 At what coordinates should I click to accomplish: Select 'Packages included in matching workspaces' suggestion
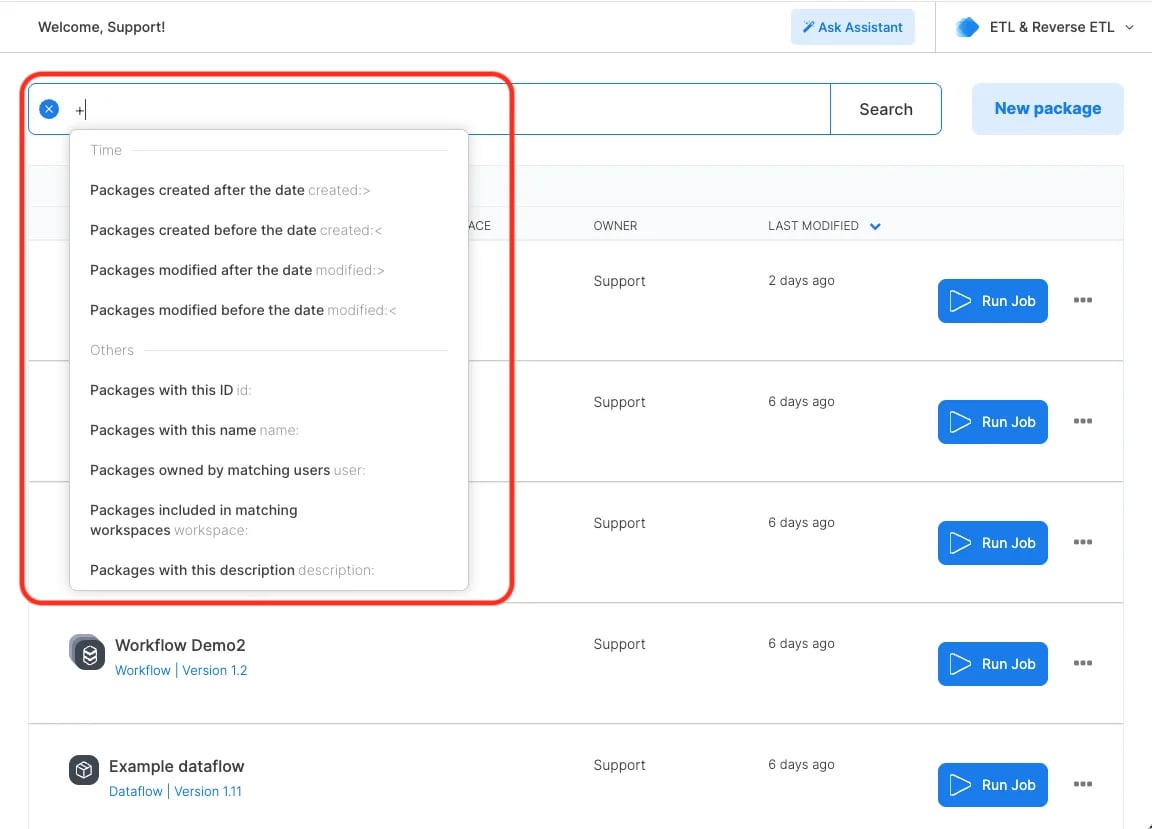[x=269, y=520]
